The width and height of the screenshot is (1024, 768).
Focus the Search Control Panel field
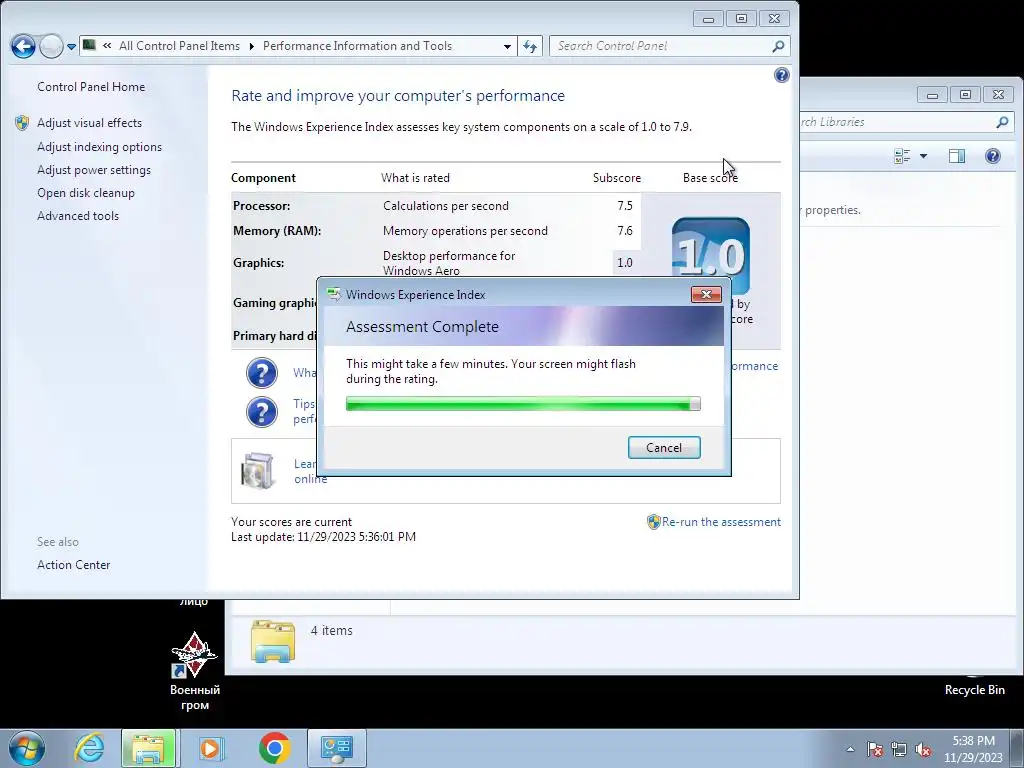[x=669, y=46]
